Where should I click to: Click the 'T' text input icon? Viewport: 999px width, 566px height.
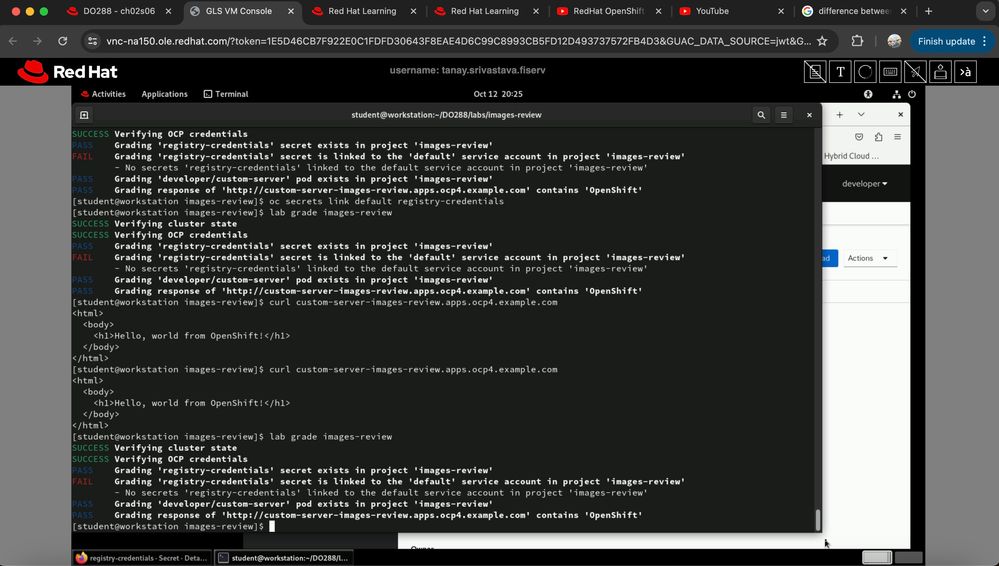point(840,72)
